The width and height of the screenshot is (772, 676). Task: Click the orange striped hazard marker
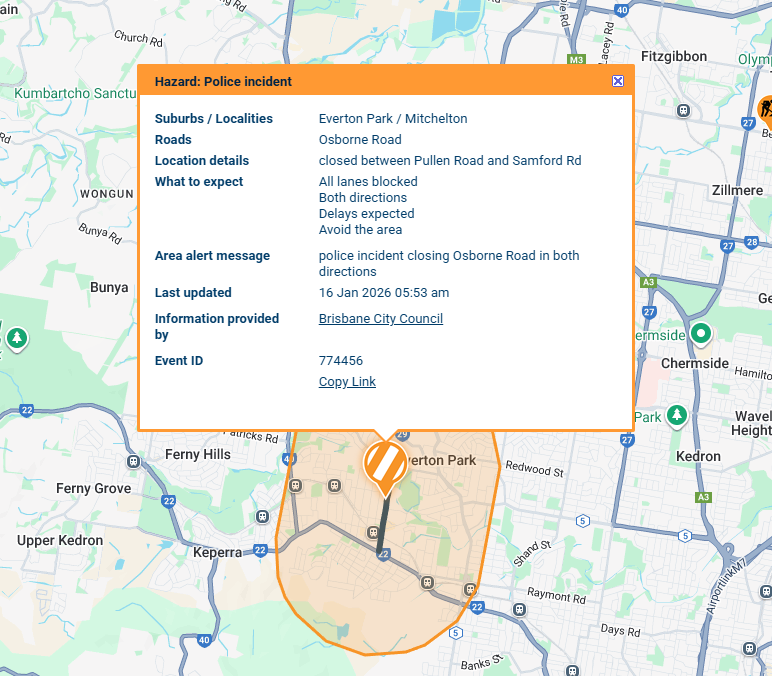point(382,463)
